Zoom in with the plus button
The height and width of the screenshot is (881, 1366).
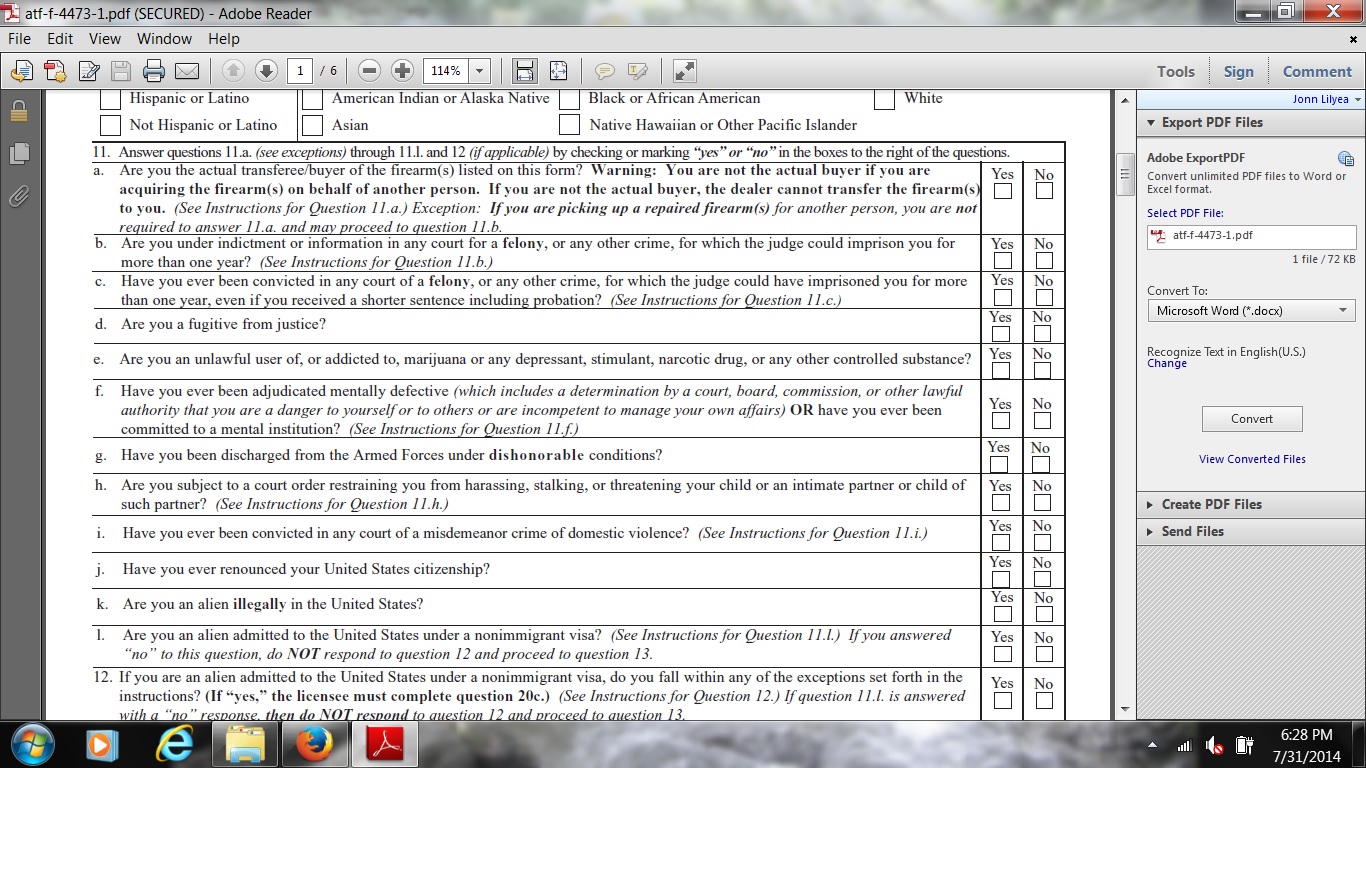pos(402,71)
